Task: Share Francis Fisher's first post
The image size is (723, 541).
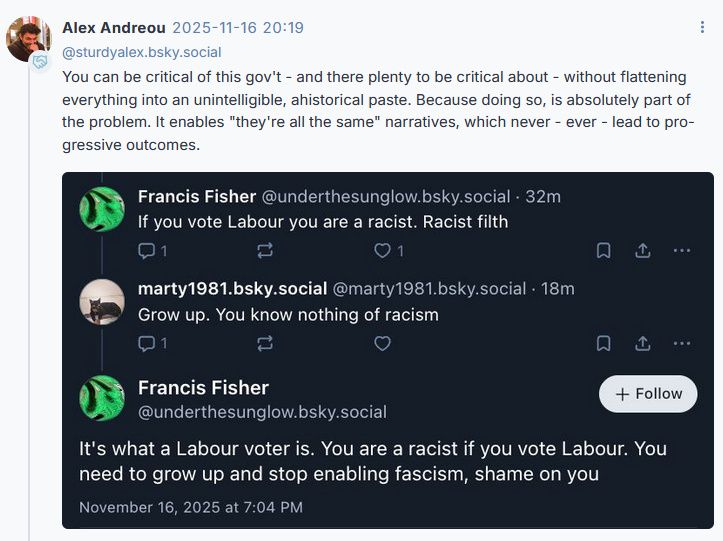Action: click(x=643, y=250)
